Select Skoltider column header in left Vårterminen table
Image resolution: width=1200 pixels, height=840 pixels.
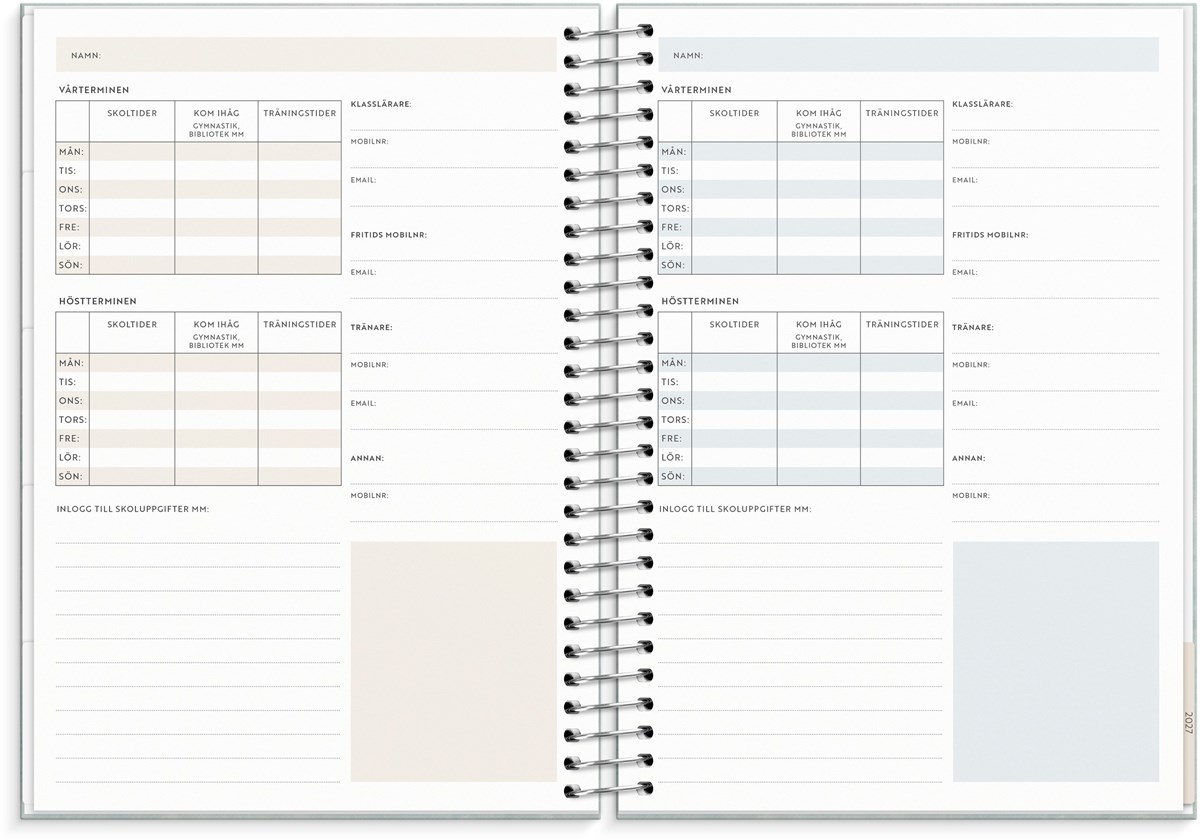[x=132, y=114]
